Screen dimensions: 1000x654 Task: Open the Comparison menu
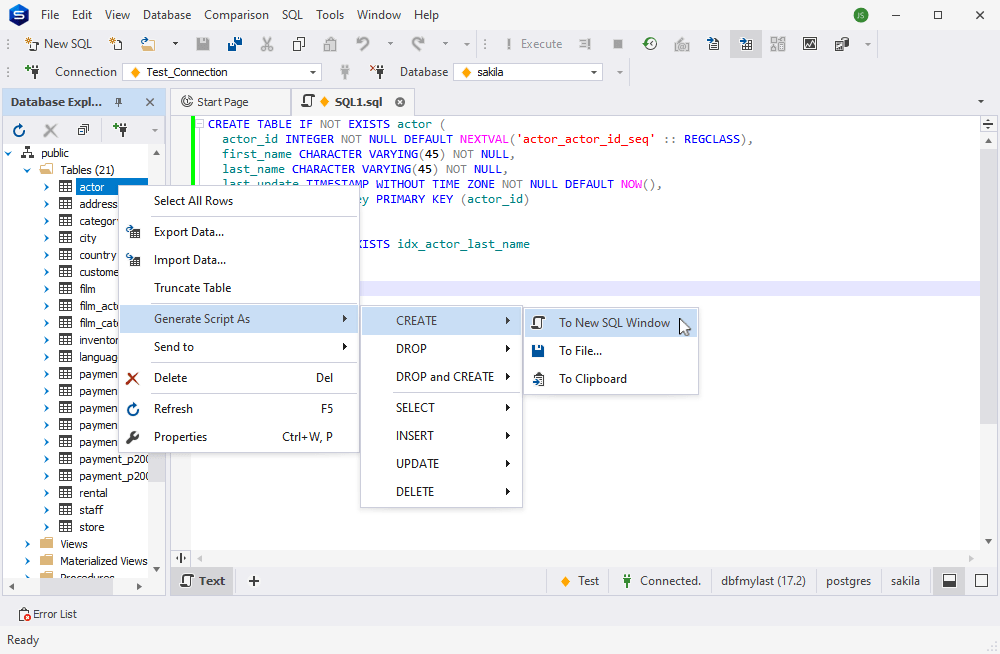(x=236, y=14)
